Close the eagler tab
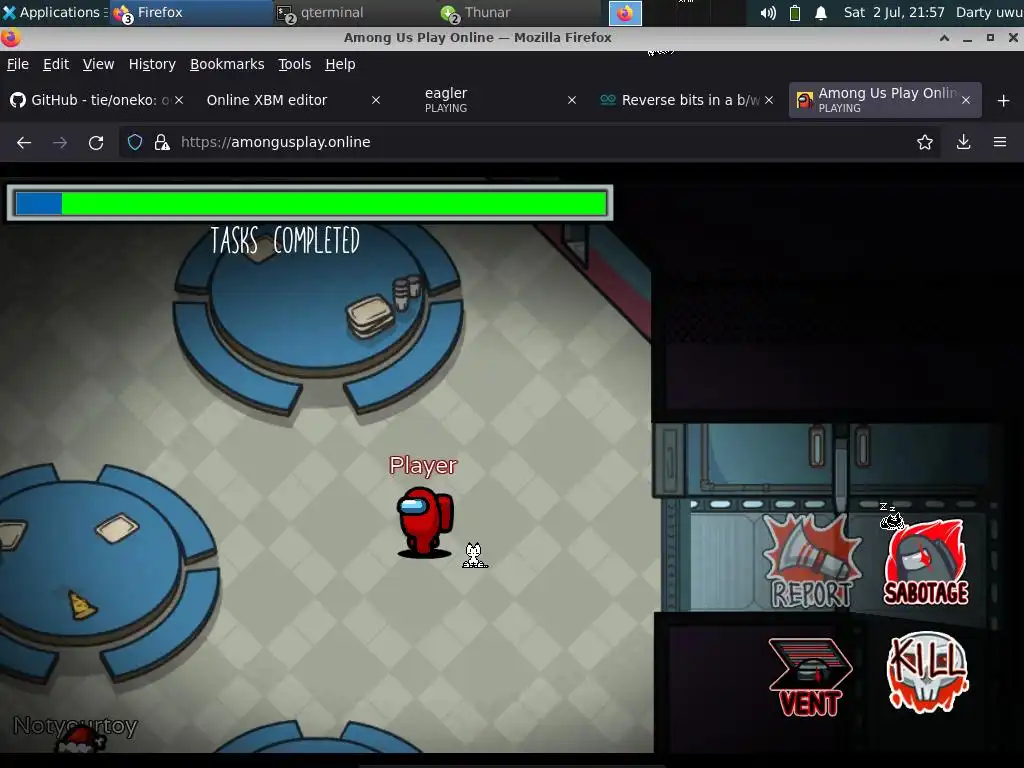The width and height of the screenshot is (1024, 768). pyautogui.click(x=572, y=100)
